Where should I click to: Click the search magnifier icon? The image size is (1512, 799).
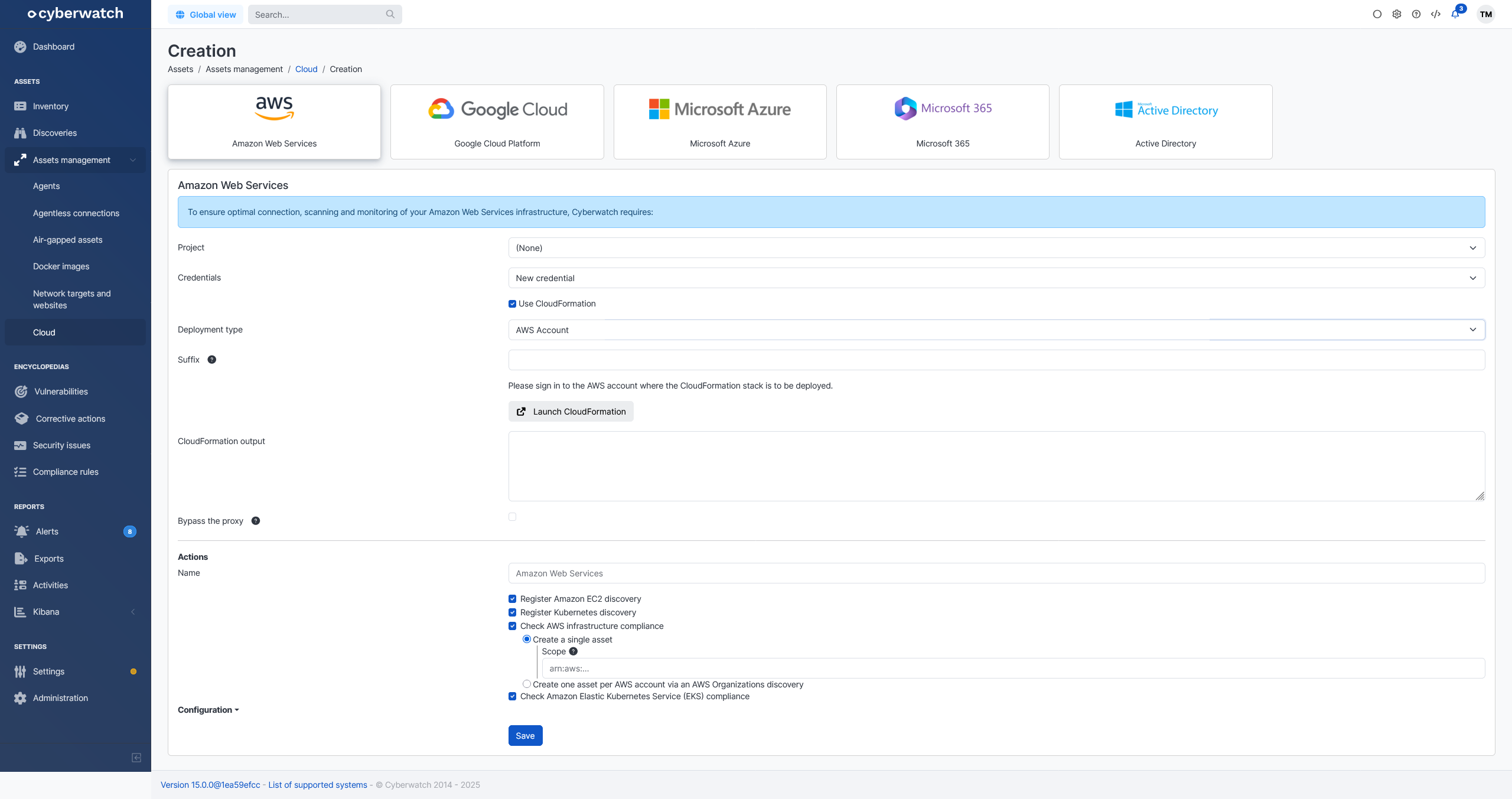390,14
